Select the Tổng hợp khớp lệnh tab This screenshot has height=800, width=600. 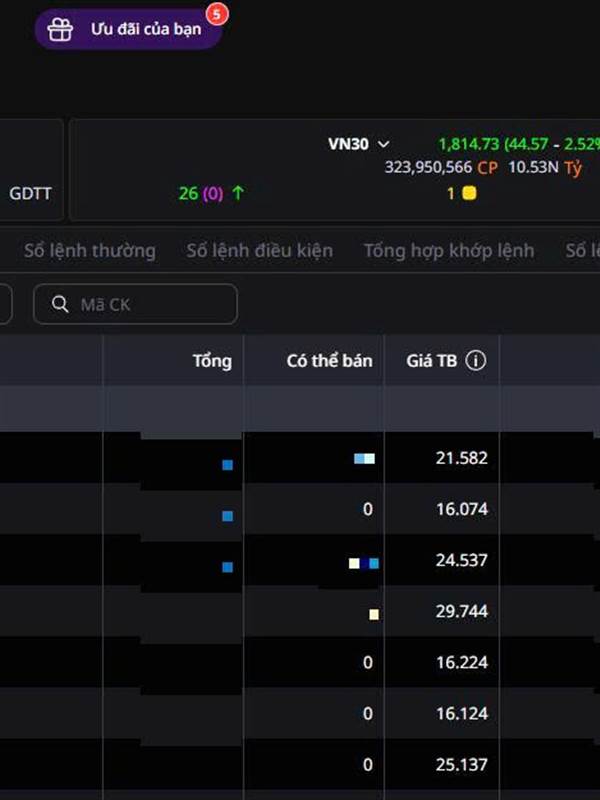coord(449,251)
